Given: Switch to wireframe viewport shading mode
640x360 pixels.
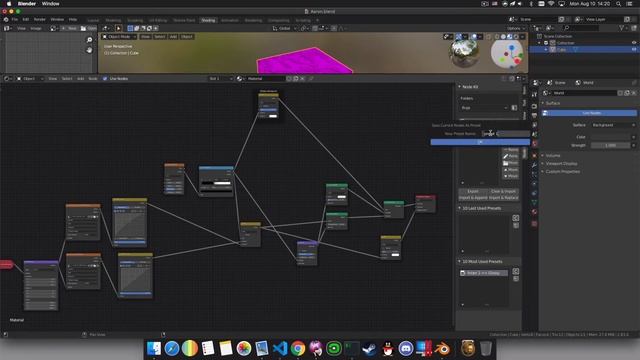Looking at the screenshot, I should pyautogui.click(x=497, y=37).
